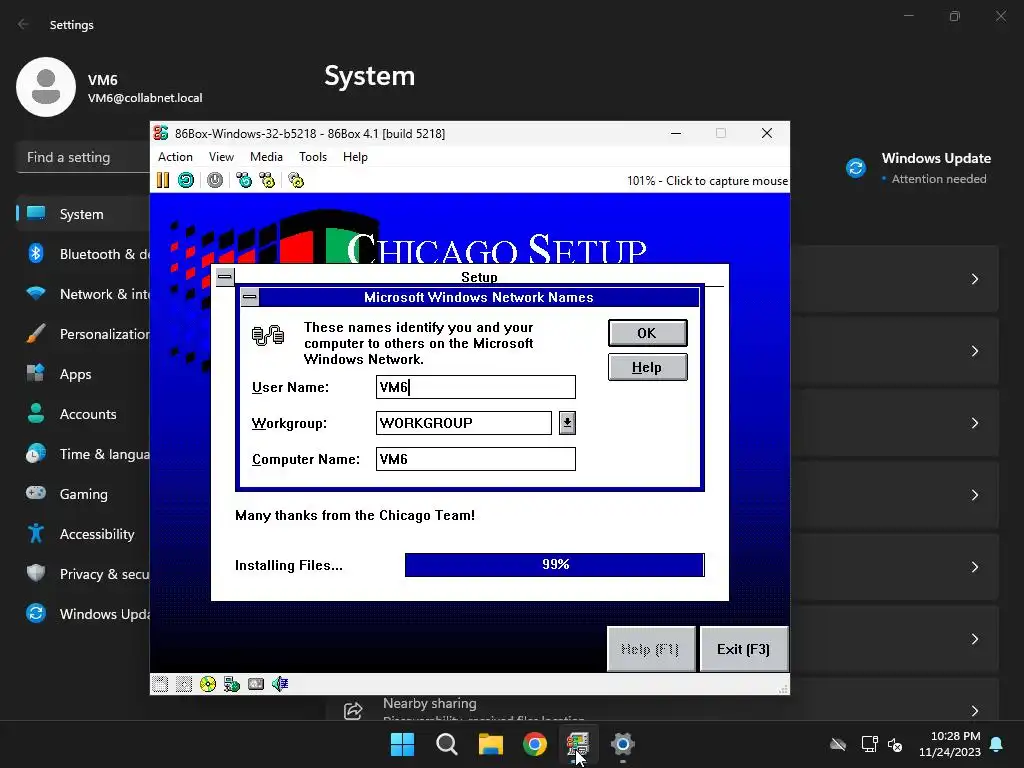Click the Accessibility figure icon
Image resolution: width=1024 pixels, height=768 pixels.
[x=36, y=534]
